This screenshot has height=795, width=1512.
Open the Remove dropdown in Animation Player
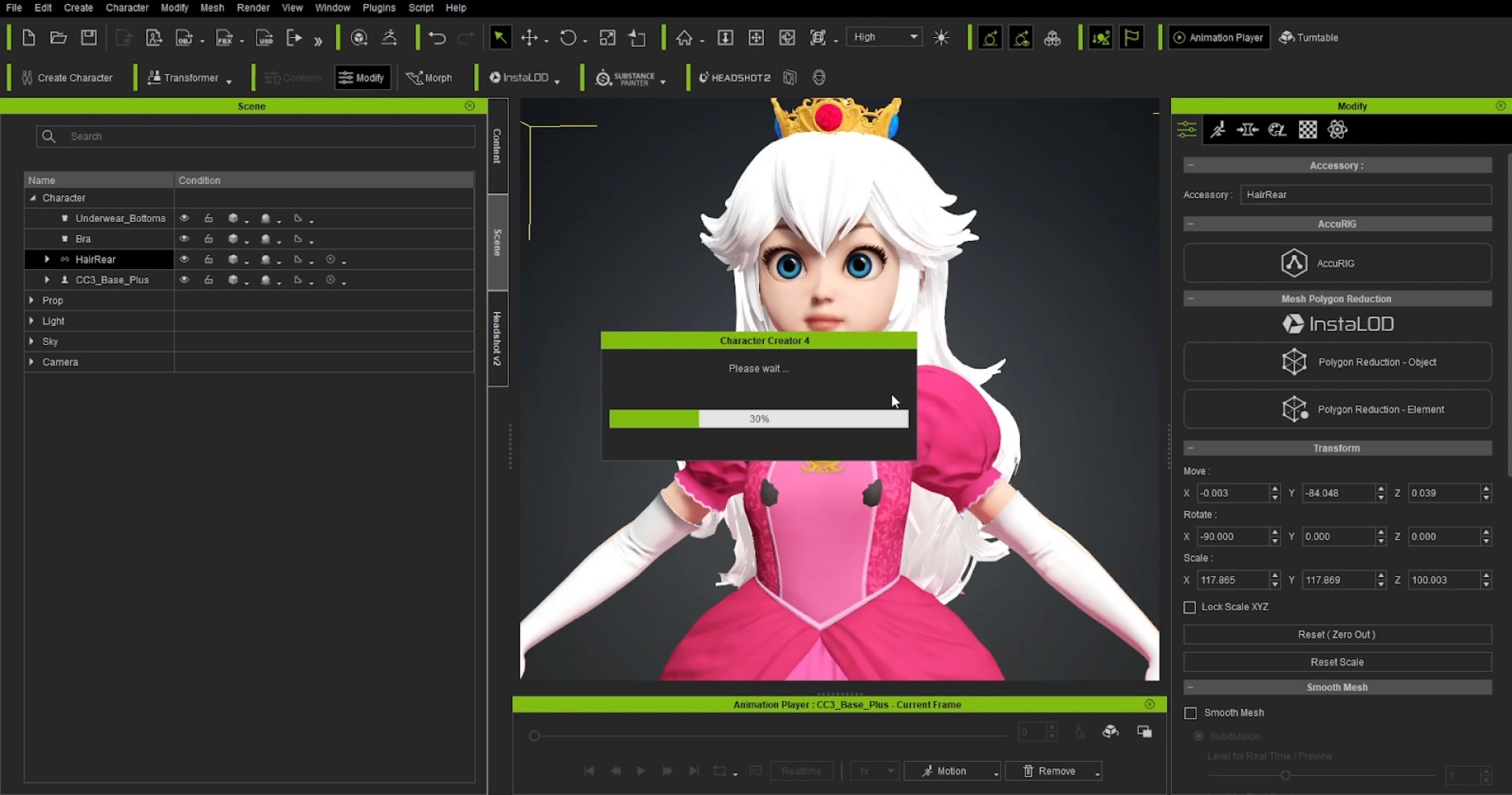[x=1098, y=774]
